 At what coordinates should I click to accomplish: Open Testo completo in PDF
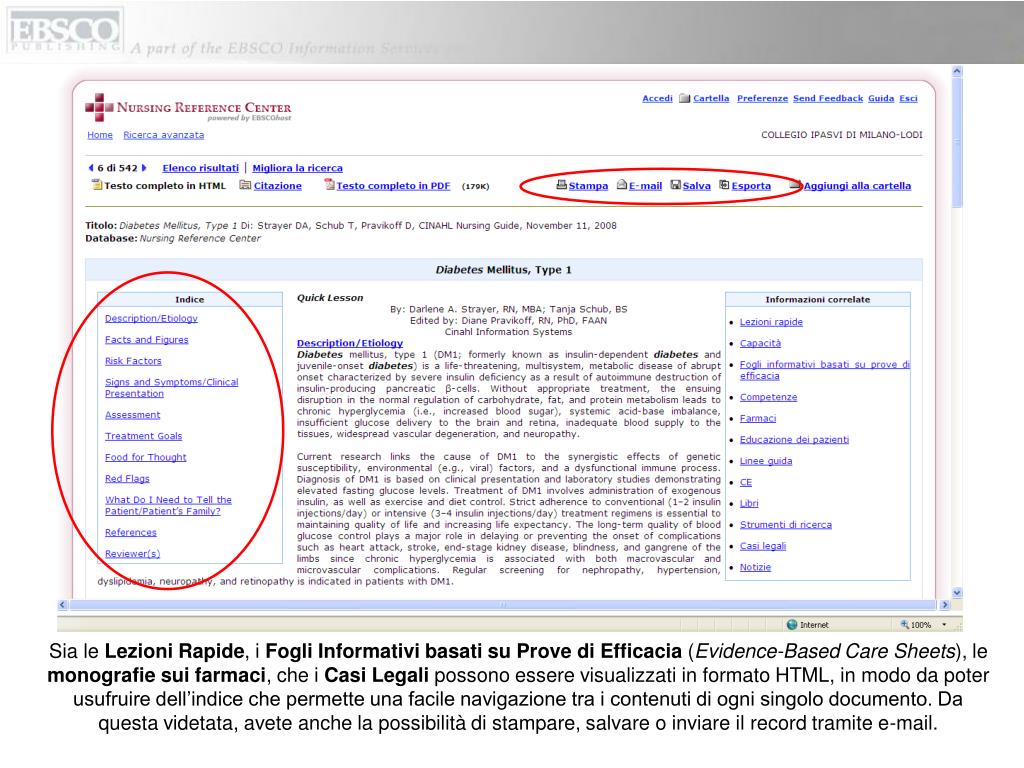[393, 185]
